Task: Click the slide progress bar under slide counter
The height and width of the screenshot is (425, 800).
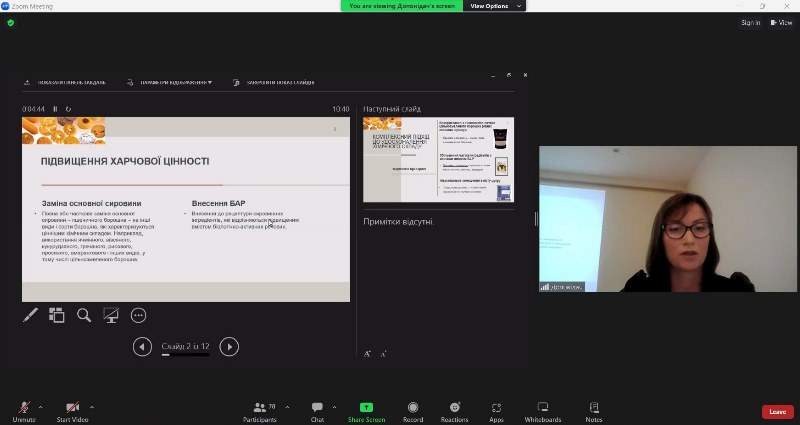Action: click(x=186, y=356)
